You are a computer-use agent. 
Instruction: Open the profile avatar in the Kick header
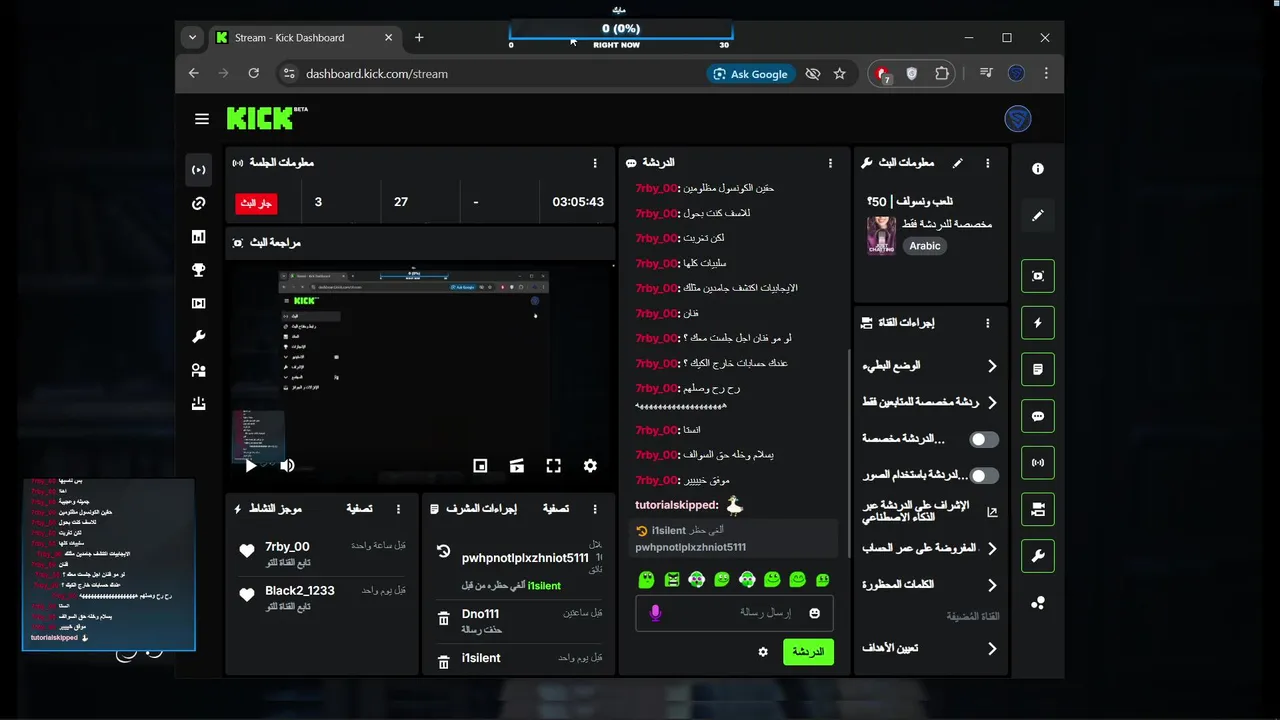pos(1018,119)
